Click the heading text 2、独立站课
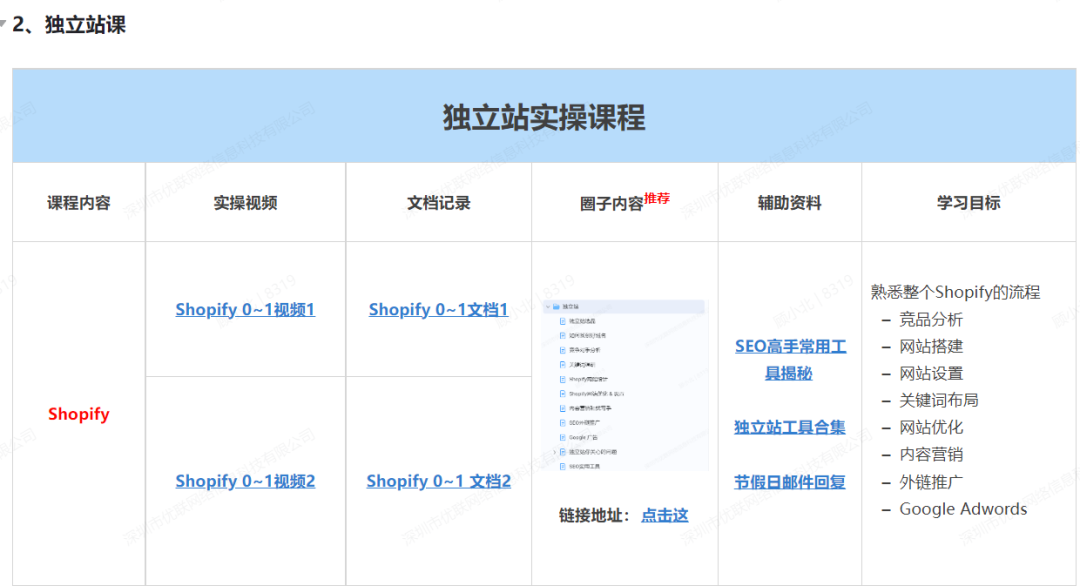This screenshot has width=1080, height=586. point(69,25)
